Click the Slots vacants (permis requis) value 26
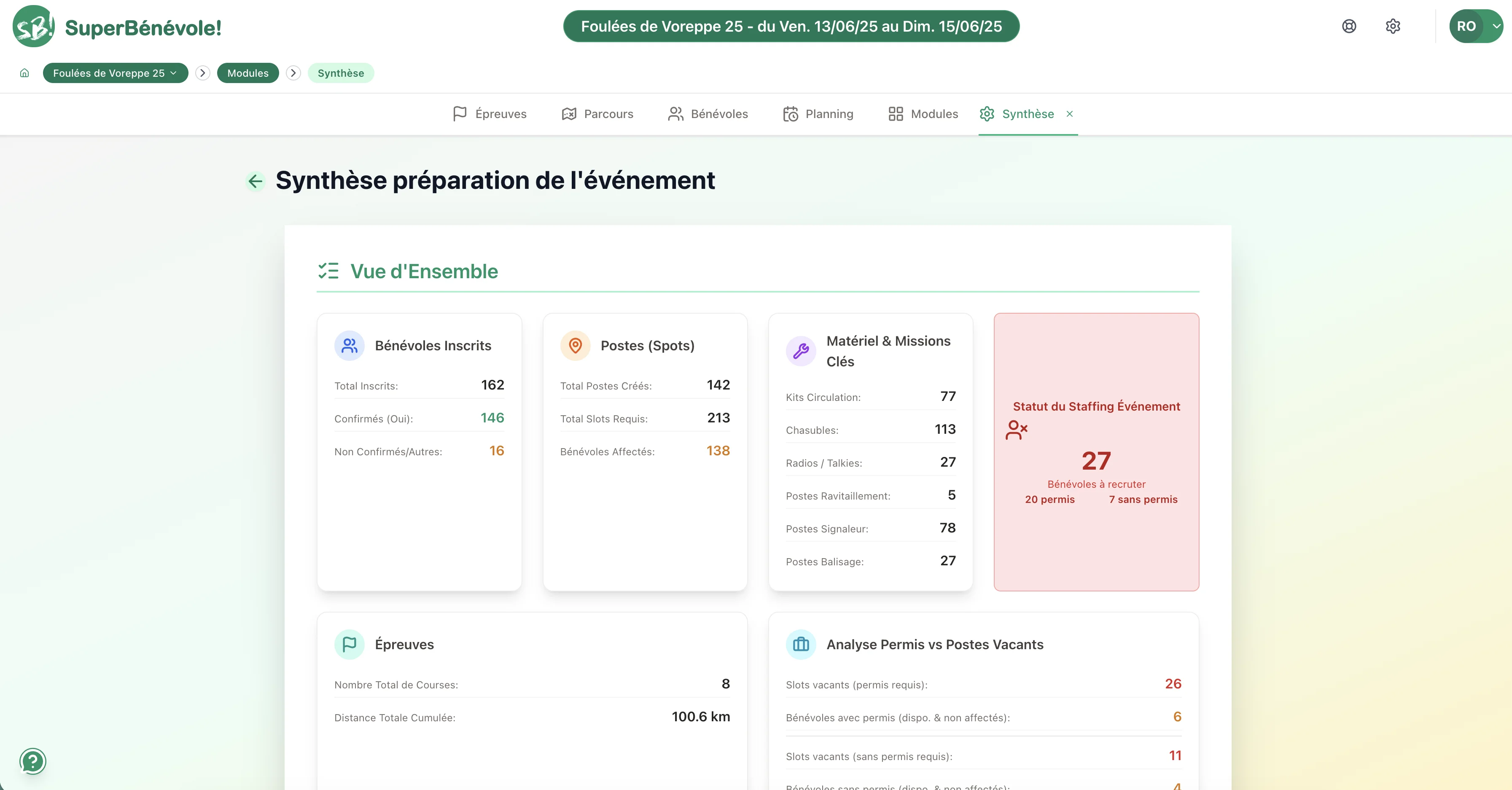The width and height of the screenshot is (1512, 790). tap(1173, 684)
